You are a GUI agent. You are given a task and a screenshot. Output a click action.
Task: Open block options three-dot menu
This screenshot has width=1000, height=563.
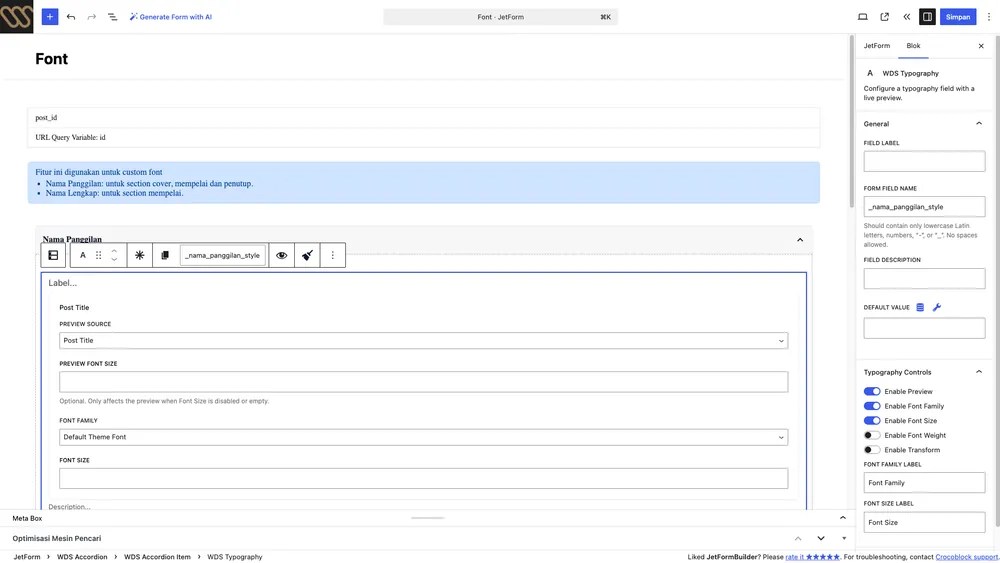point(332,255)
